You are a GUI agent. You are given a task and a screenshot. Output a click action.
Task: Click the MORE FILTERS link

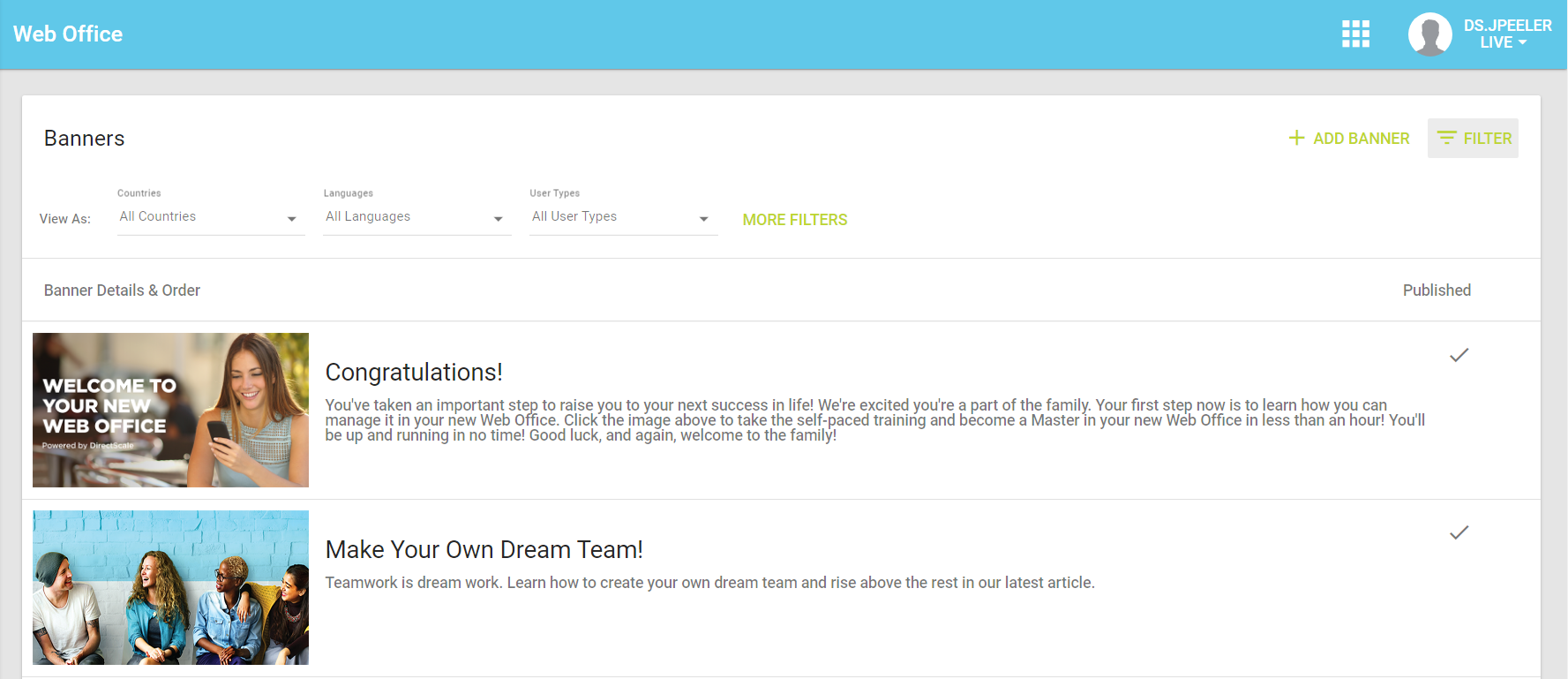coord(794,220)
